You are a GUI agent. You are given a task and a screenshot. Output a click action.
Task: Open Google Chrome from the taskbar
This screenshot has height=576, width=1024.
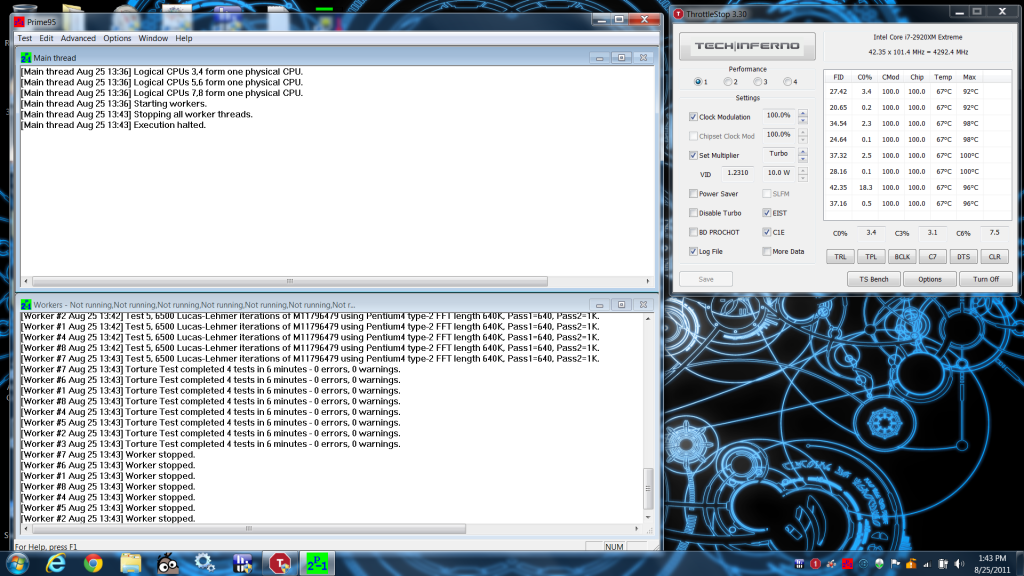(93, 563)
